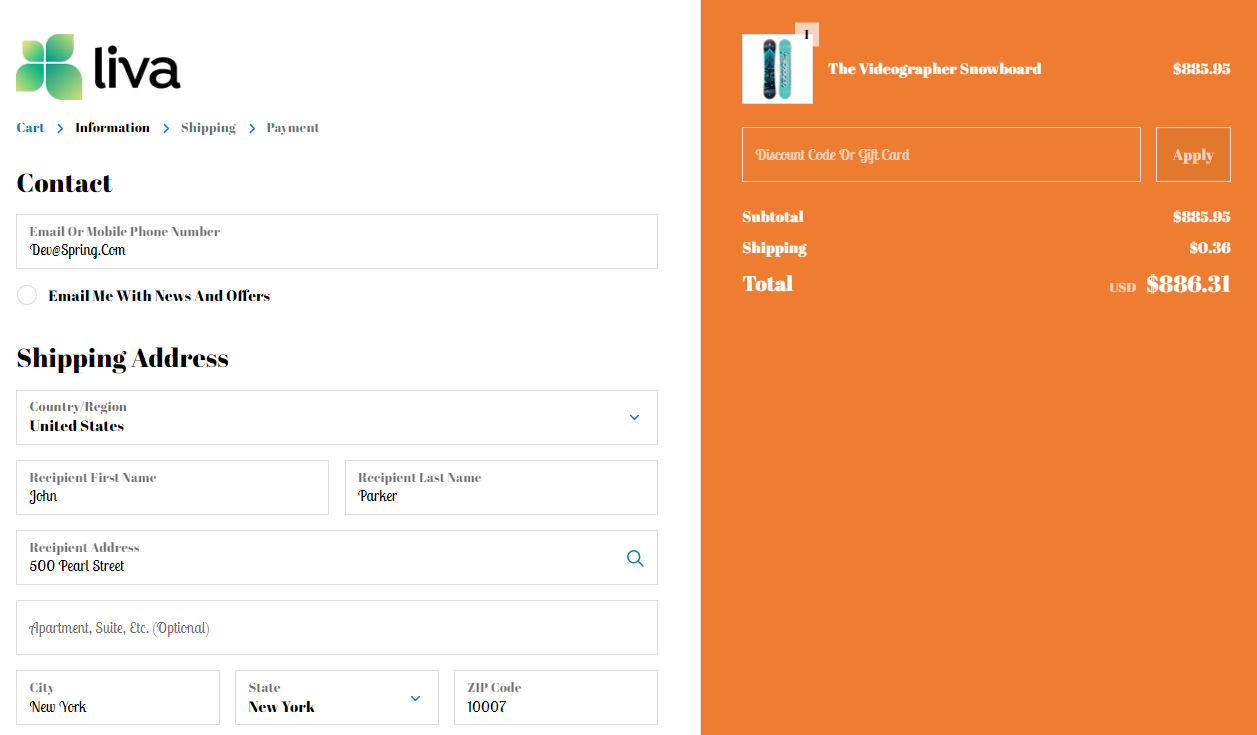The height and width of the screenshot is (735, 1257).
Task: Click the Information breadcrumb step
Action: (112, 128)
